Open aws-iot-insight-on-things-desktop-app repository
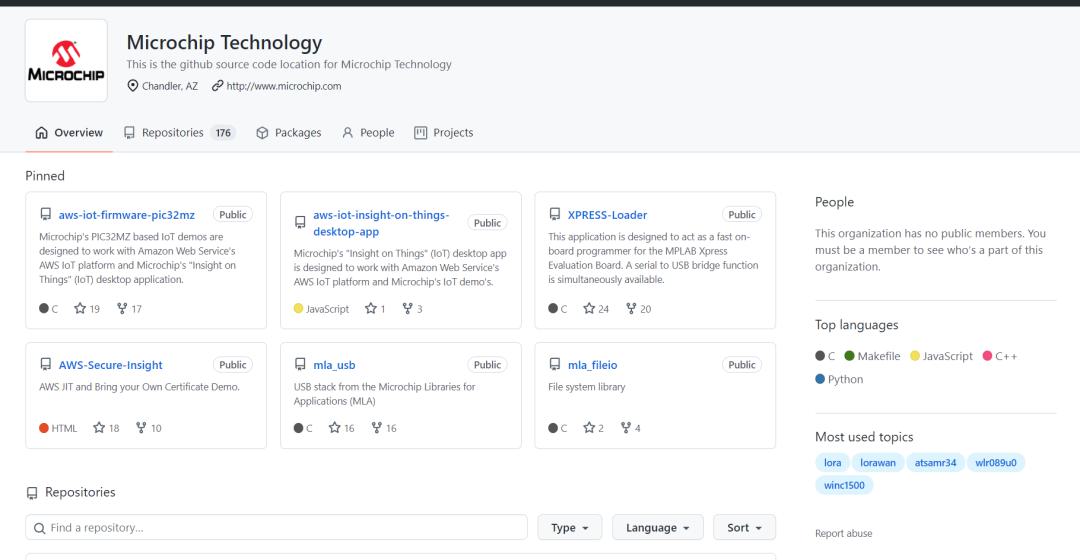The width and height of the screenshot is (1080, 560). tap(381, 223)
